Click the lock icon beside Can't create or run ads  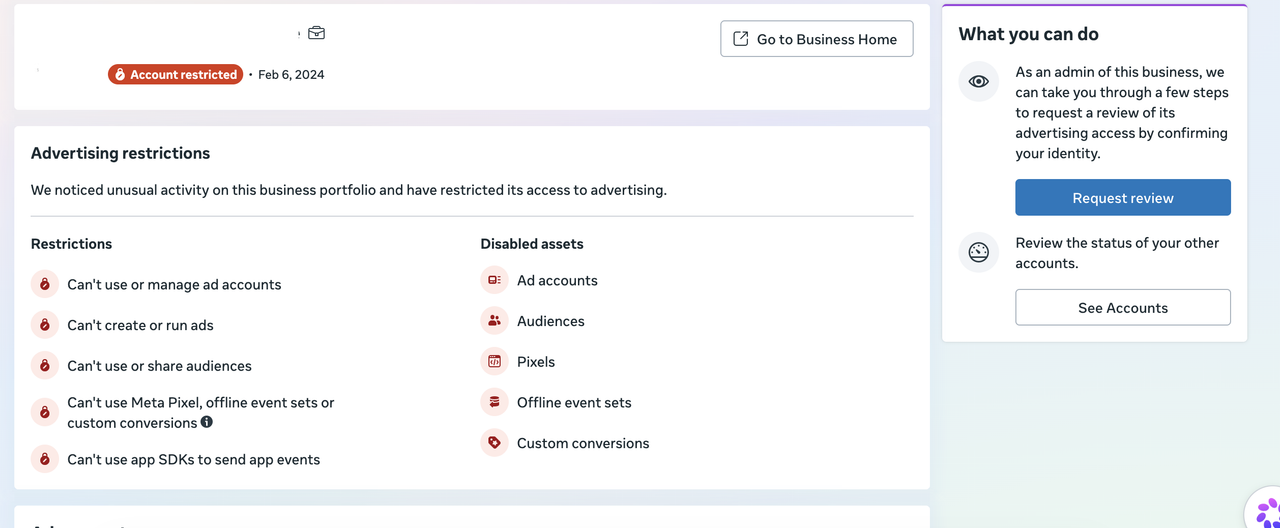click(x=45, y=325)
